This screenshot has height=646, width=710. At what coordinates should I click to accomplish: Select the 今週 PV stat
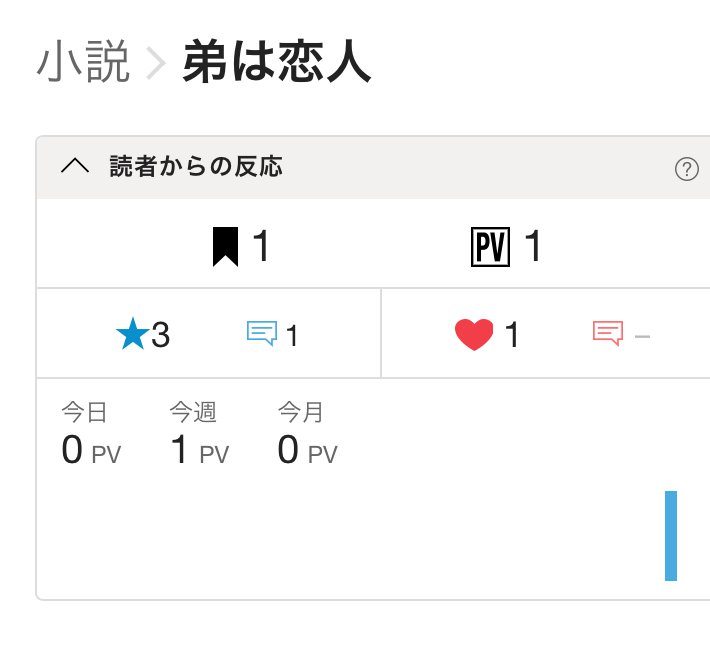(200, 434)
